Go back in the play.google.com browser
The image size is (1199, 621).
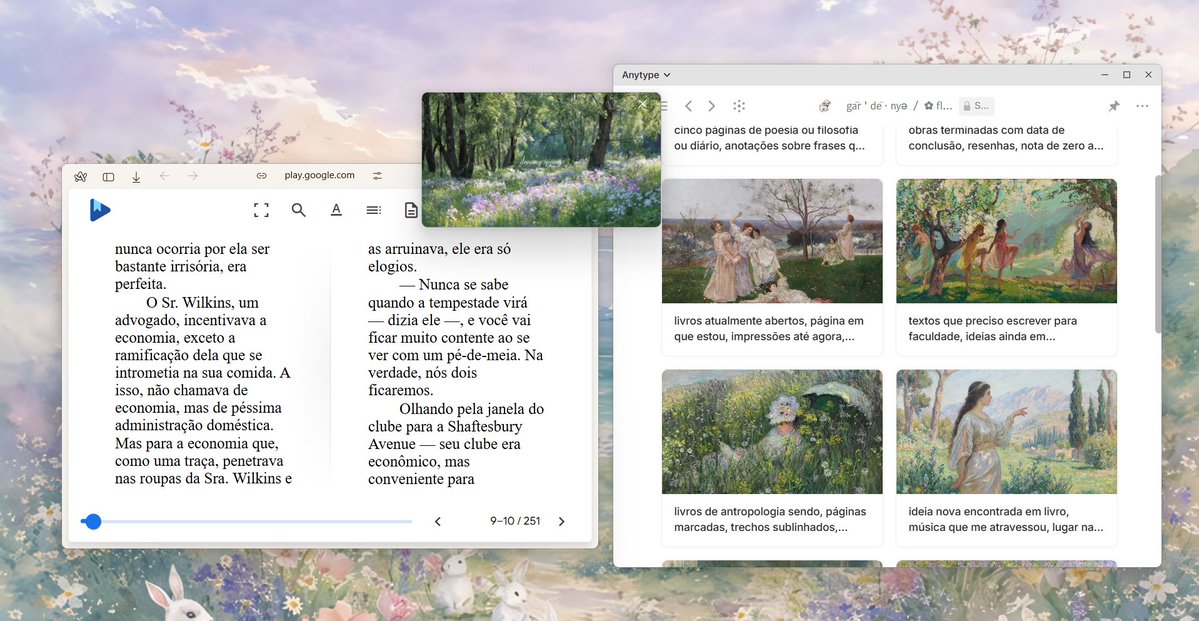pos(164,176)
